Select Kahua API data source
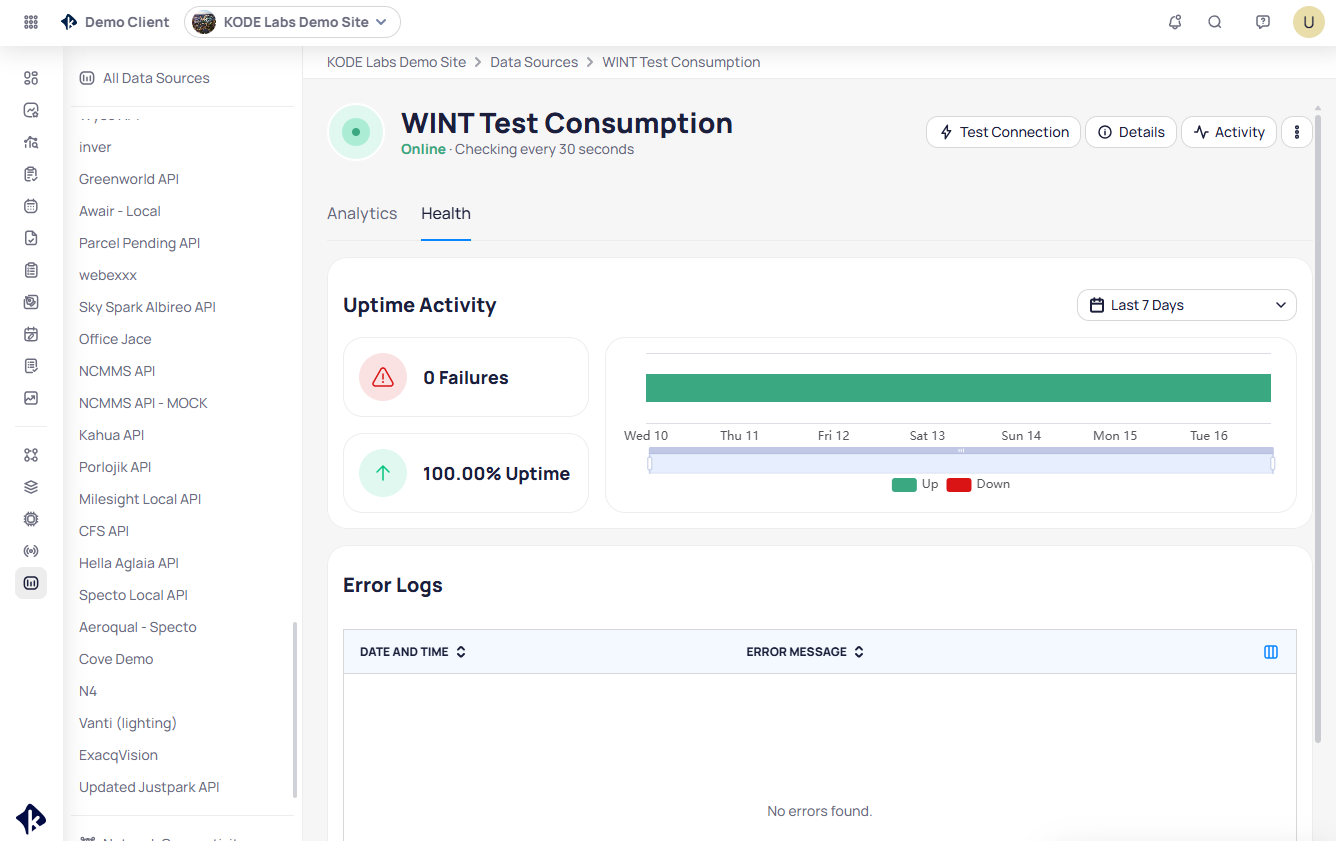The image size is (1336, 841). pos(112,435)
